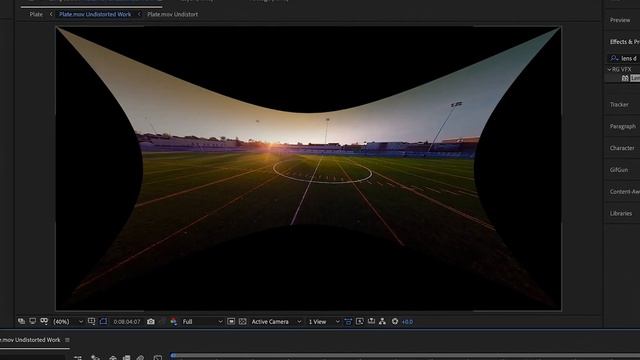
Task: Click the Undistorted Work timeline tab
Action: point(30,340)
